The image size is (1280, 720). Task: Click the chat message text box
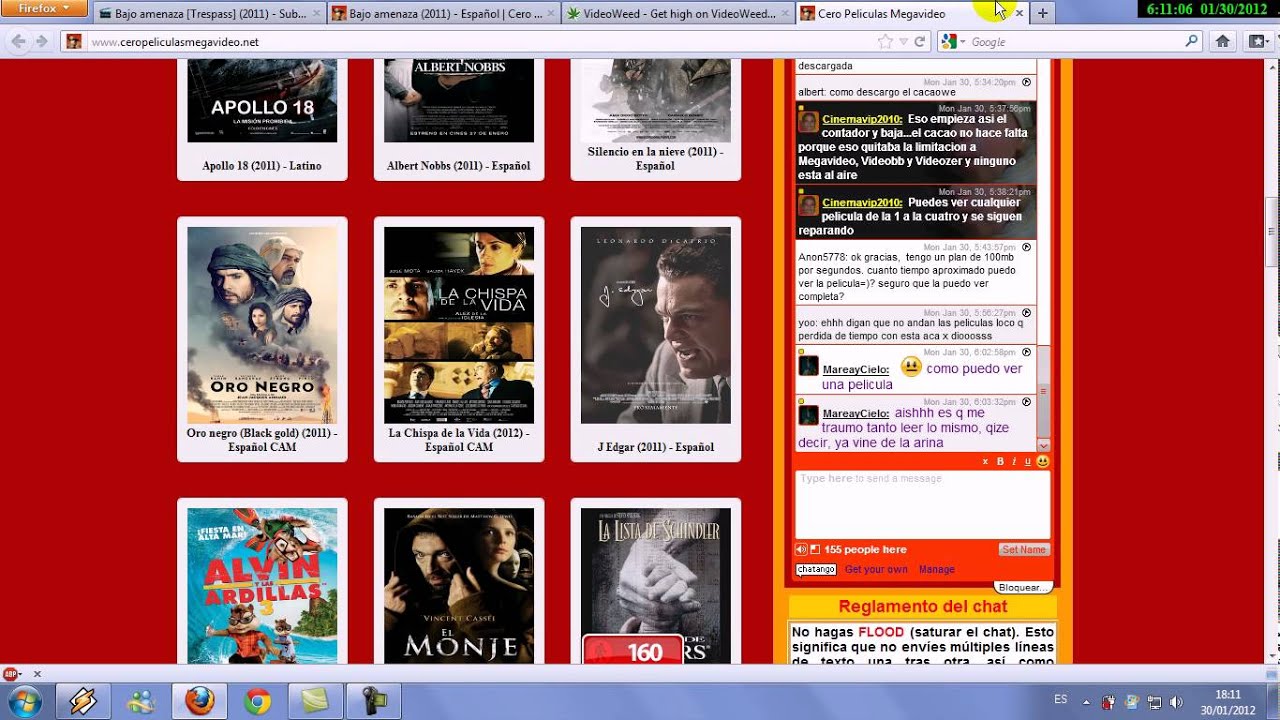click(x=922, y=505)
